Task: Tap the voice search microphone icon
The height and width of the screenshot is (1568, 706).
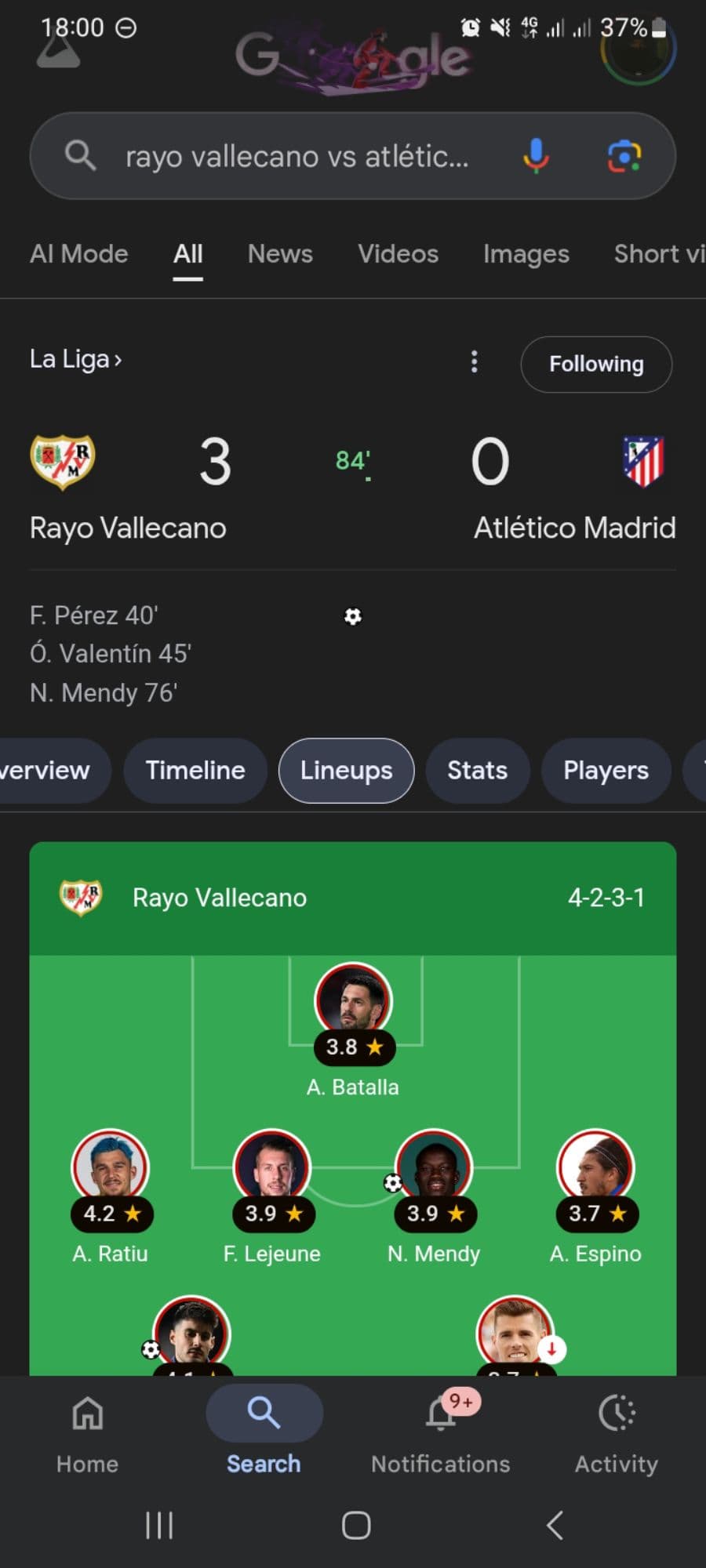Action: coord(536,155)
